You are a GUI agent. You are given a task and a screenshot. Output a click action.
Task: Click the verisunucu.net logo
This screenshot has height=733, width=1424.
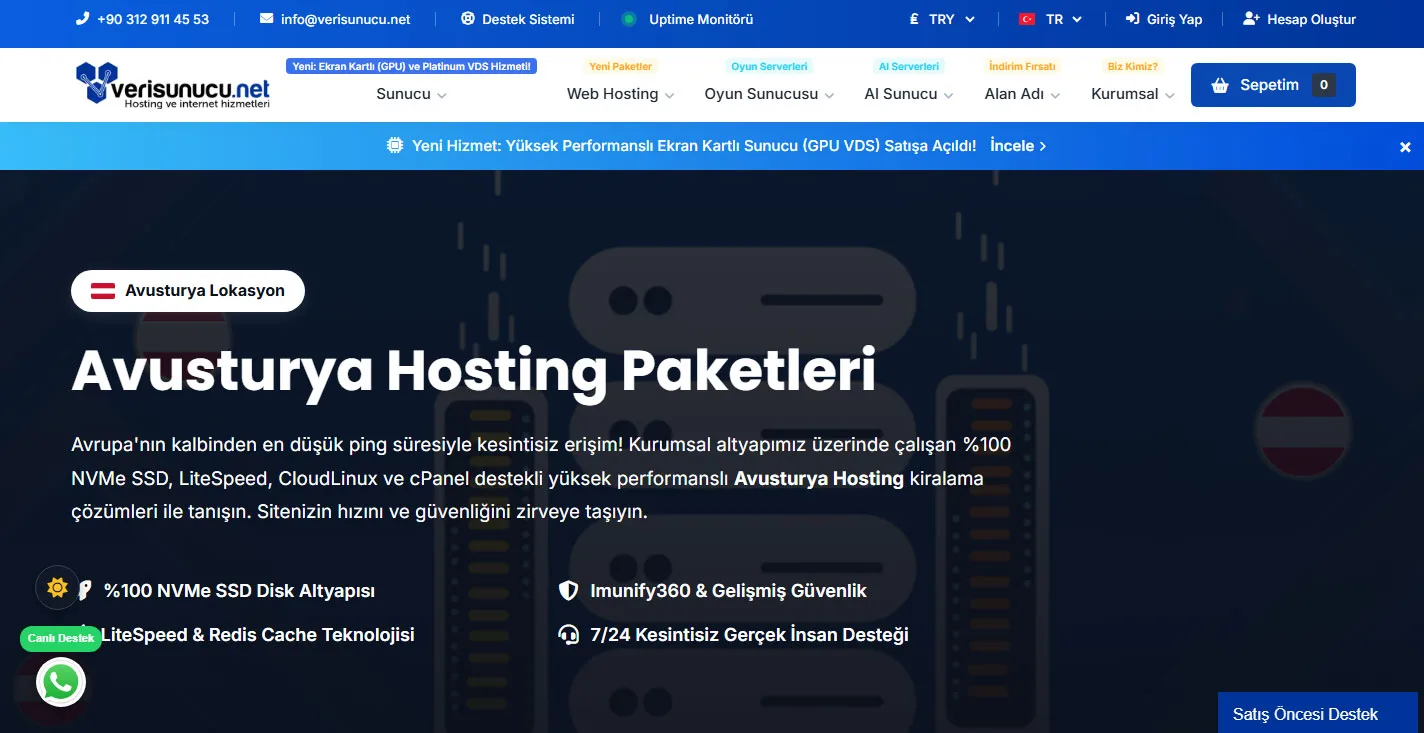[x=173, y=84]
